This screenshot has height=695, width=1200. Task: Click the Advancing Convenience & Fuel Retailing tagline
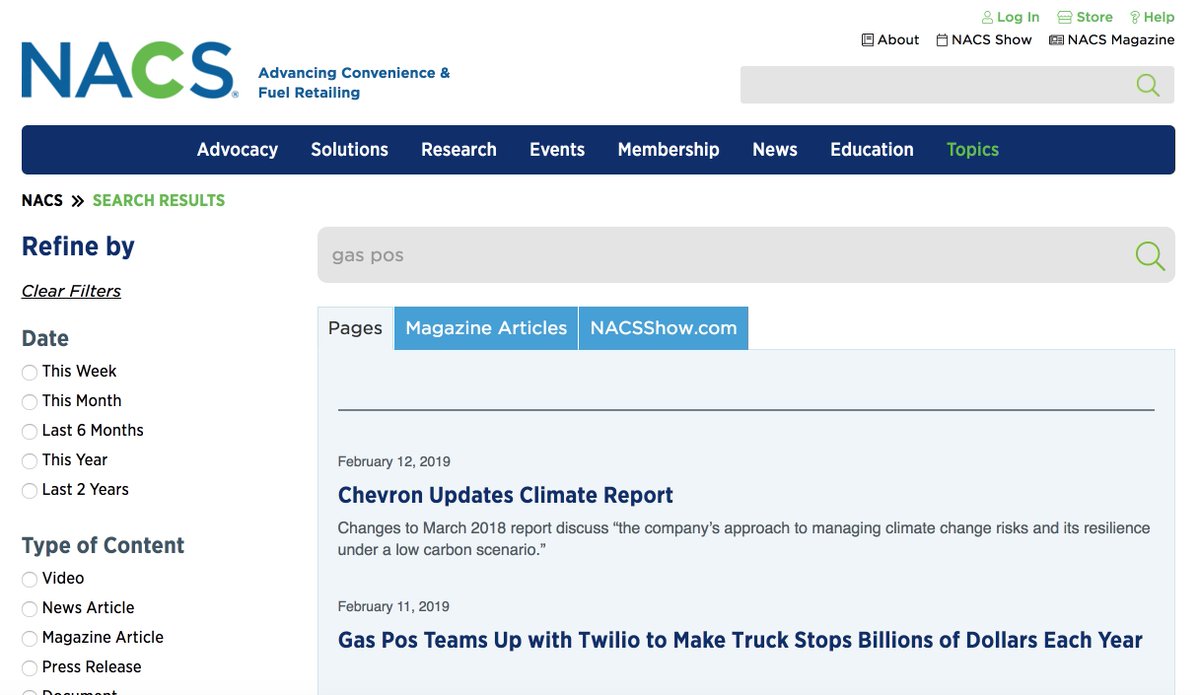[354, 83]
